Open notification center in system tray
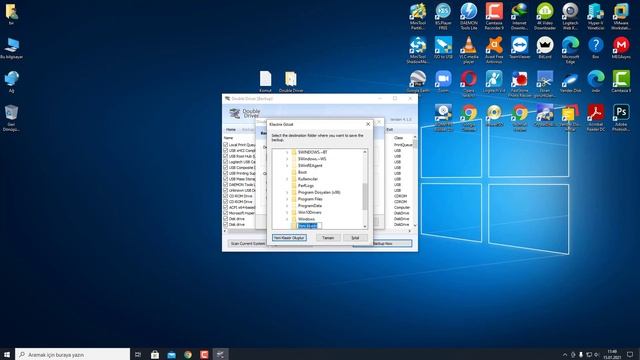Image resolution: width=640 pixels, height=360 pixels. (630, 354)
